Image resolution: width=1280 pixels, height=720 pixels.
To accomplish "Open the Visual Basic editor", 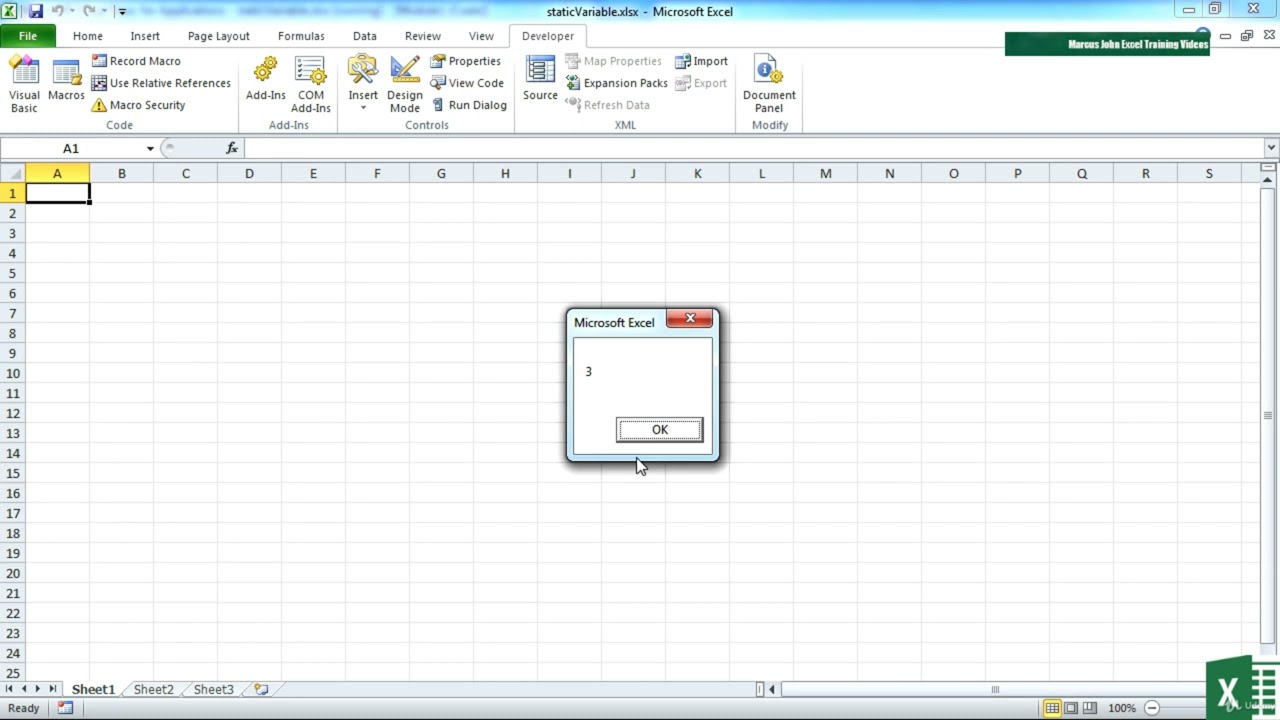I will 24,85.
